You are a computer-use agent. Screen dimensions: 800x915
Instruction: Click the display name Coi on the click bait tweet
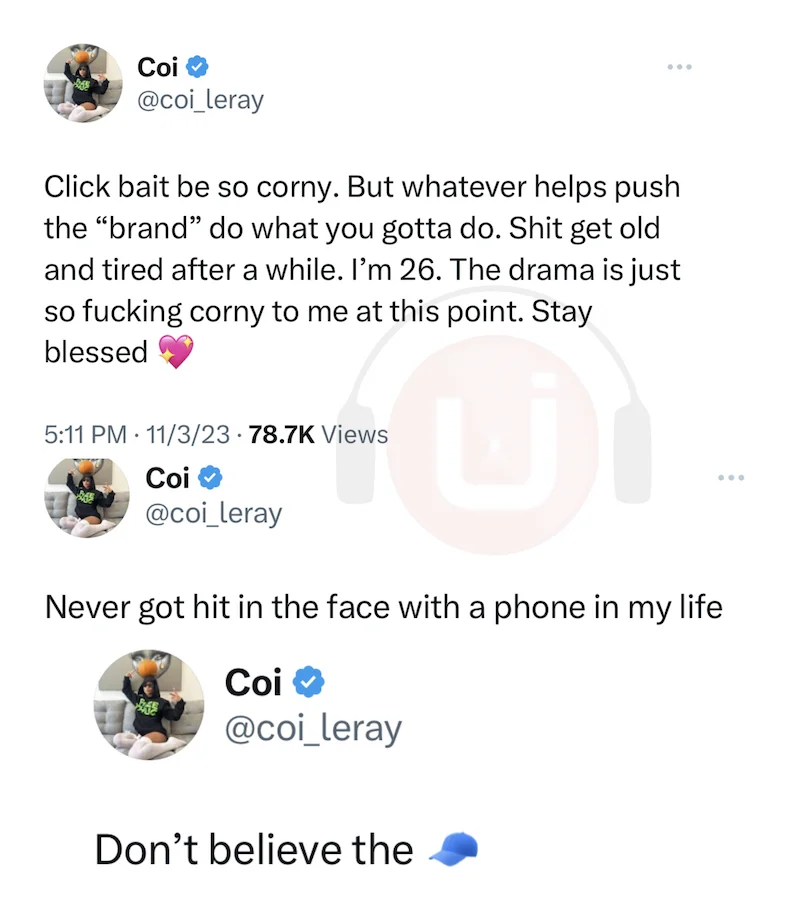point(158,67)
